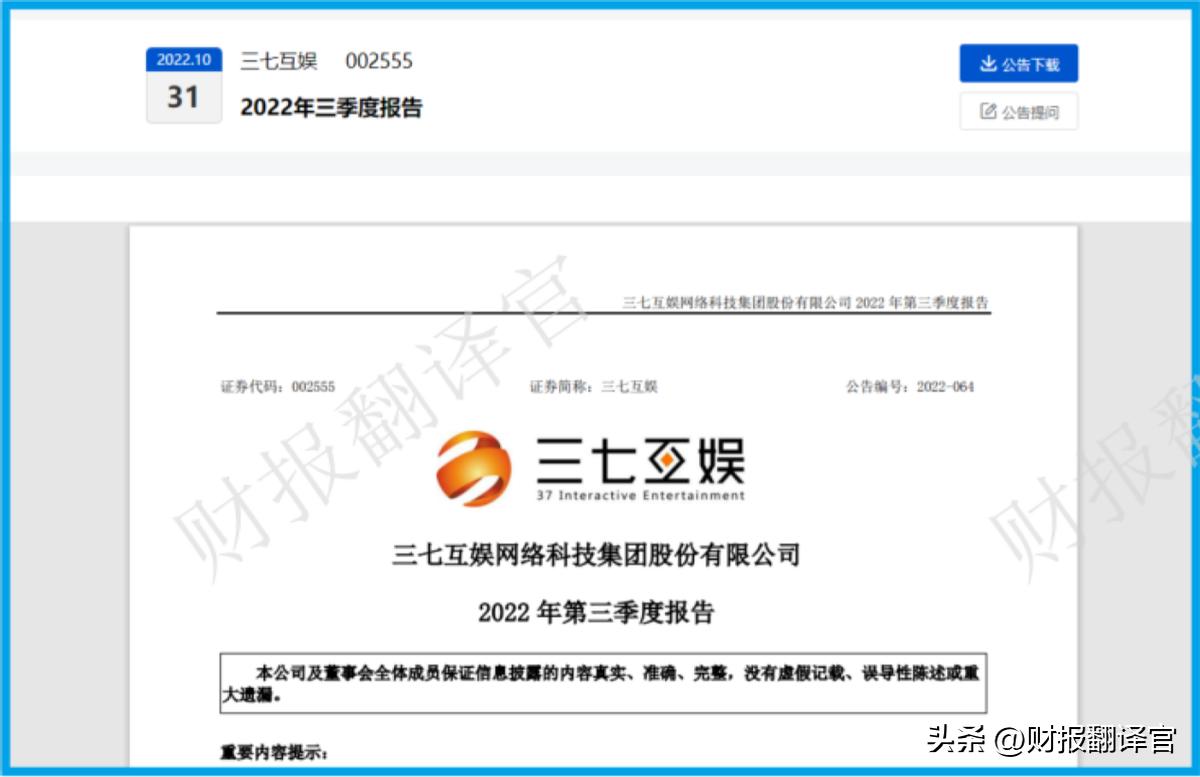Click the pencil icon on 公告提问 button

989,111
